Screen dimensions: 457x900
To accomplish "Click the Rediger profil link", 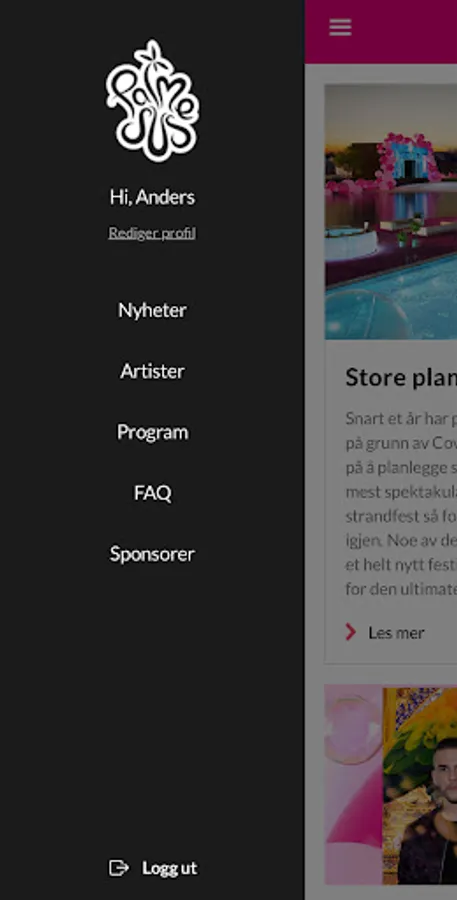I will pyautogui.click(x=152, y=233).
